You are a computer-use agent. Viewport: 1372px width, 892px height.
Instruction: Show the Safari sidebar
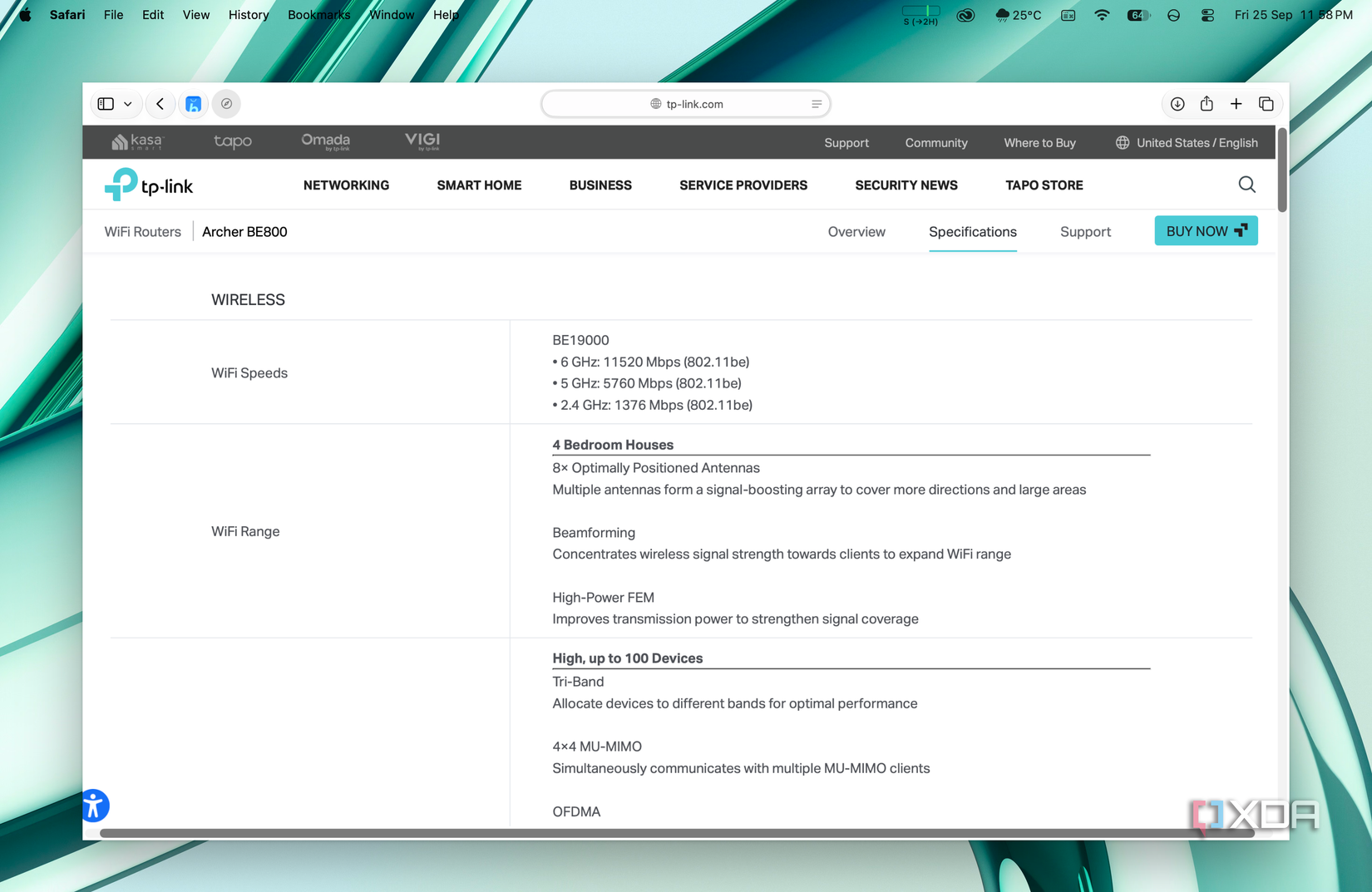(106, 104)
